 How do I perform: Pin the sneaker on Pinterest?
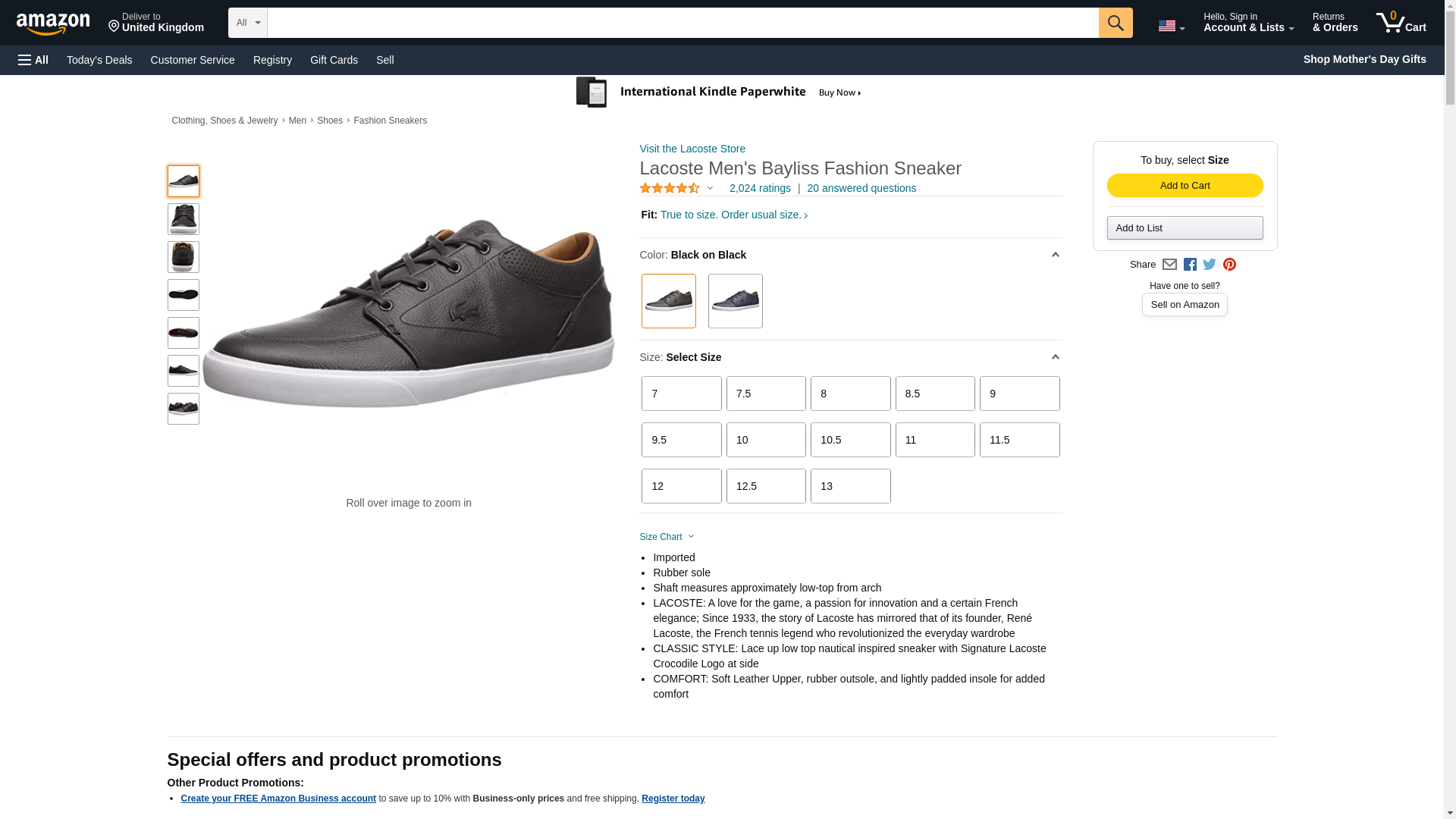pos(1229,265)
